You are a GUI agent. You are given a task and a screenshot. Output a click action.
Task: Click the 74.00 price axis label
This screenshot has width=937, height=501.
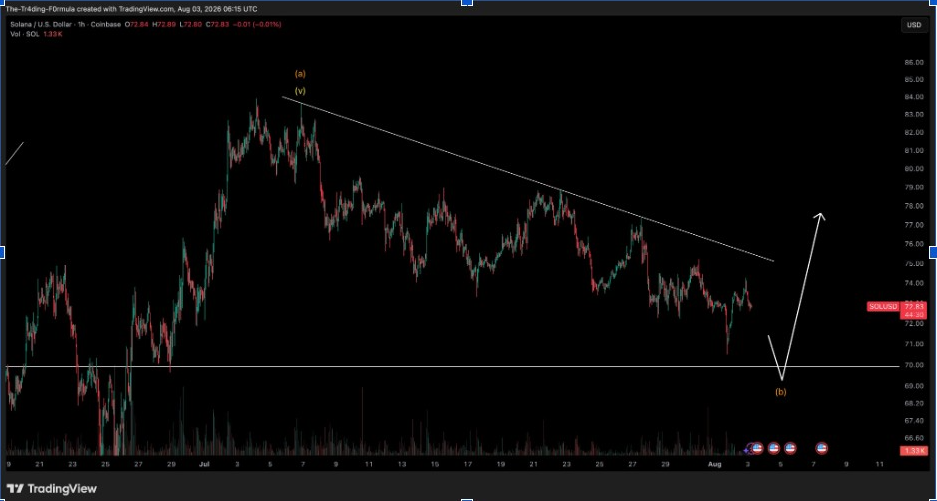(x=915, y=283)
